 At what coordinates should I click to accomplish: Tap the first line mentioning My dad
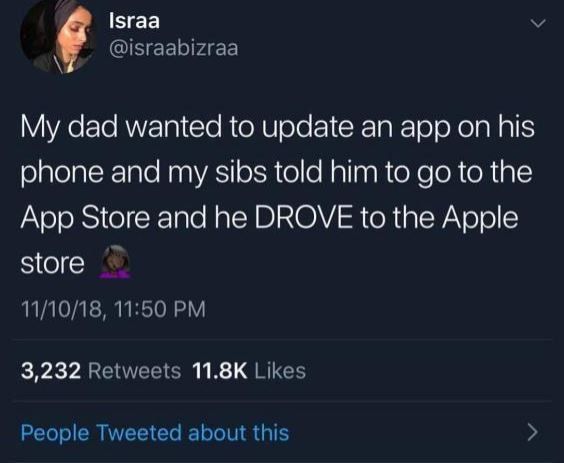[278, 129]
